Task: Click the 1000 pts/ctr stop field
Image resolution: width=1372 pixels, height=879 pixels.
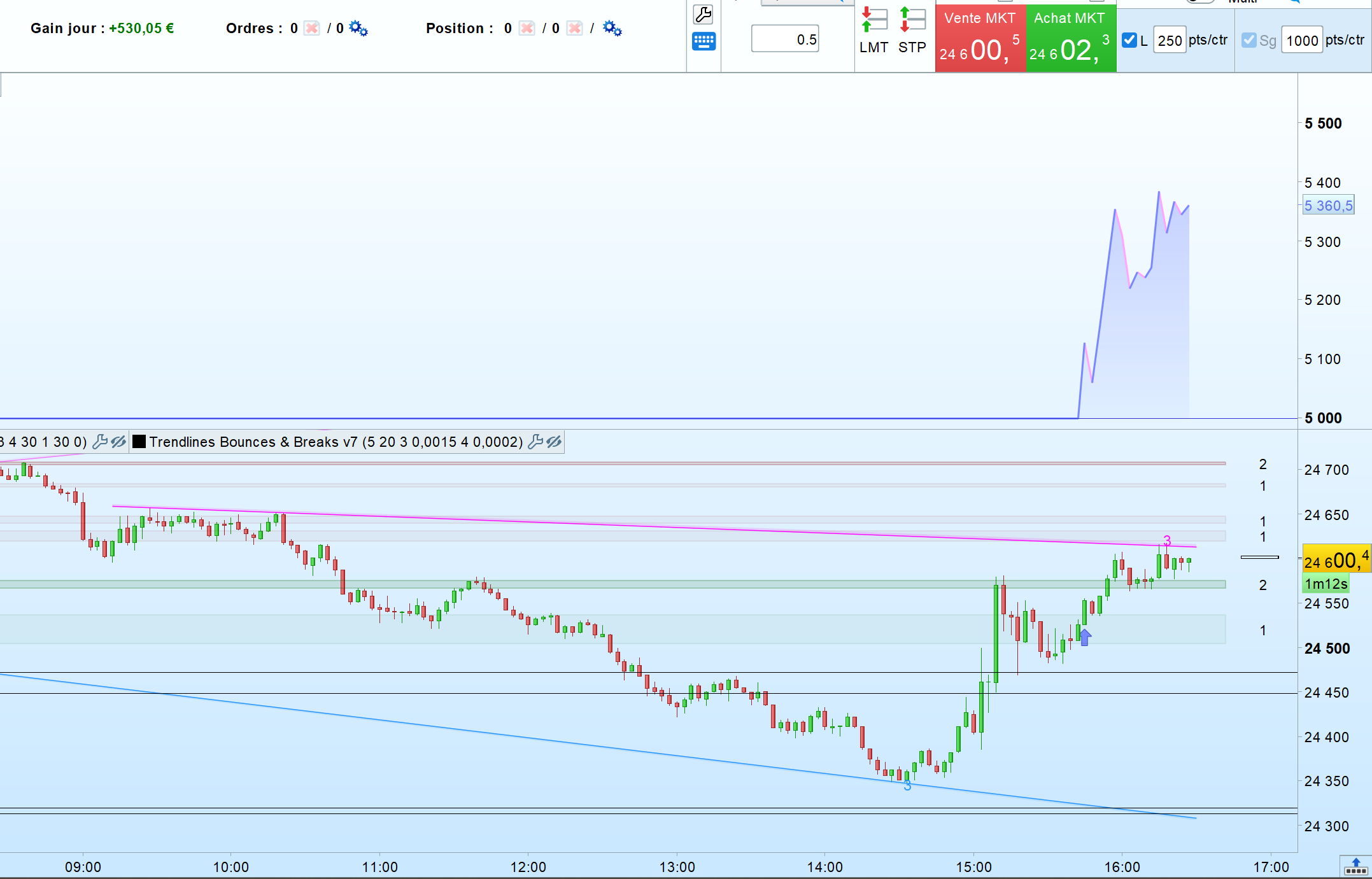Action: (x=1301, y=41)
